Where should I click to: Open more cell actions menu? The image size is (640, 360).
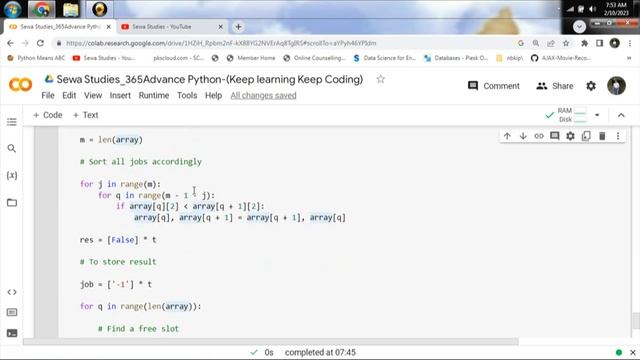tap(618, 136)
